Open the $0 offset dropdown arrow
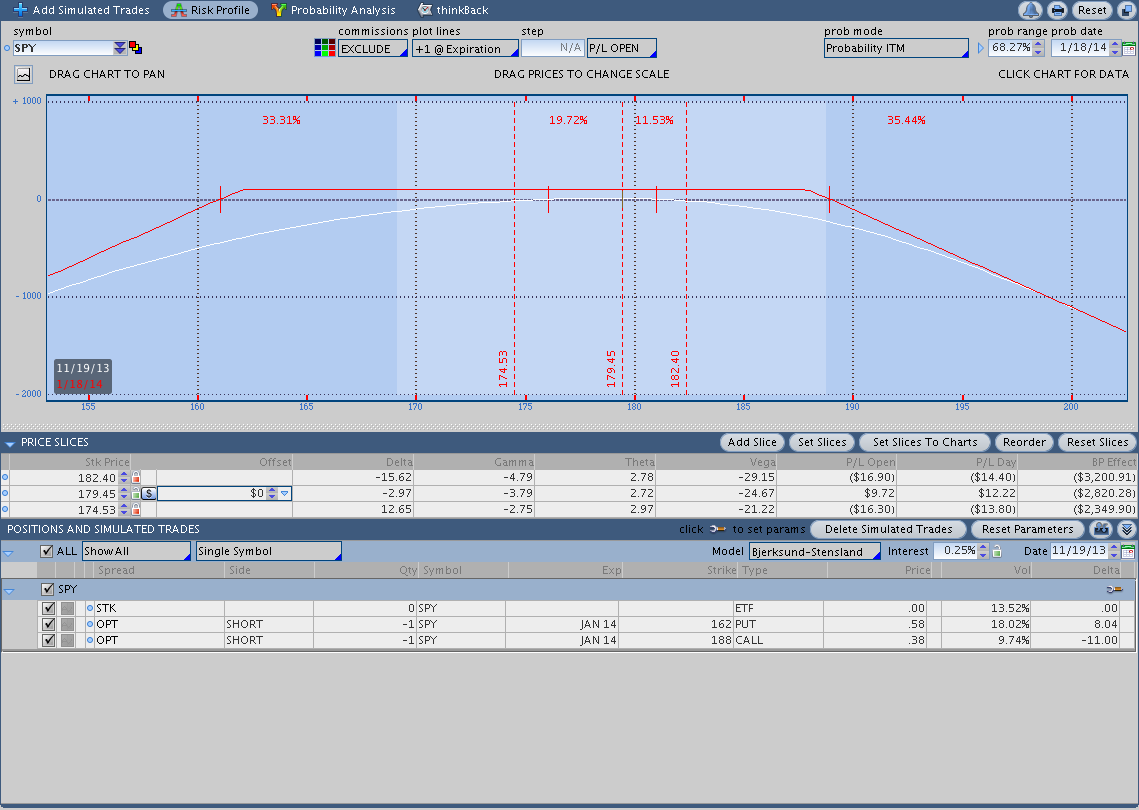 [x=285, y=493]
